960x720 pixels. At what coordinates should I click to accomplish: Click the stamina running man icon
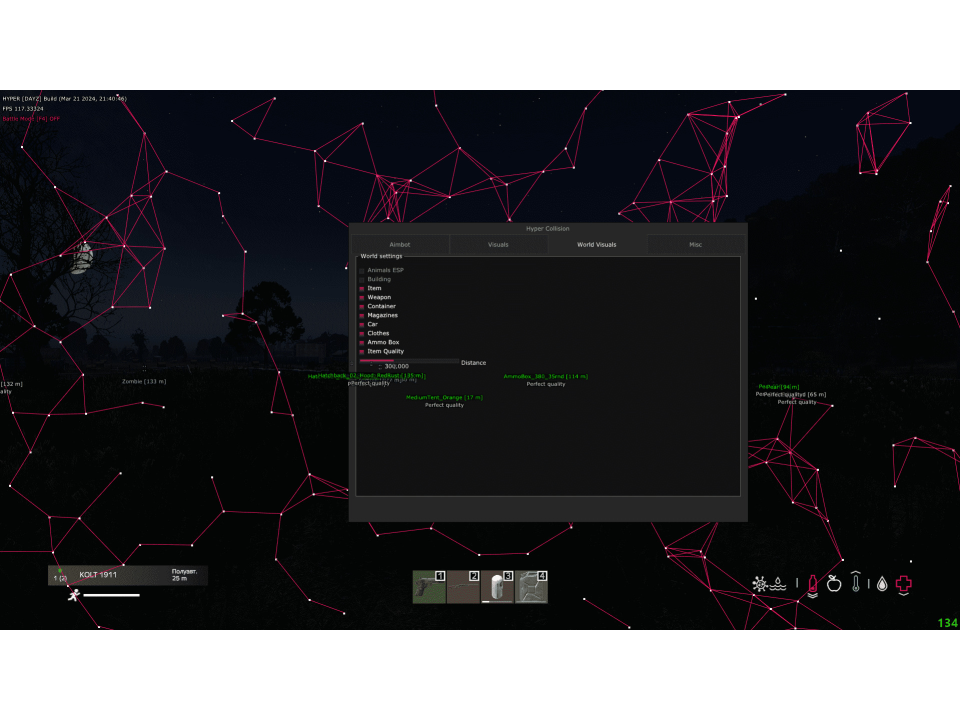[74, 595]
